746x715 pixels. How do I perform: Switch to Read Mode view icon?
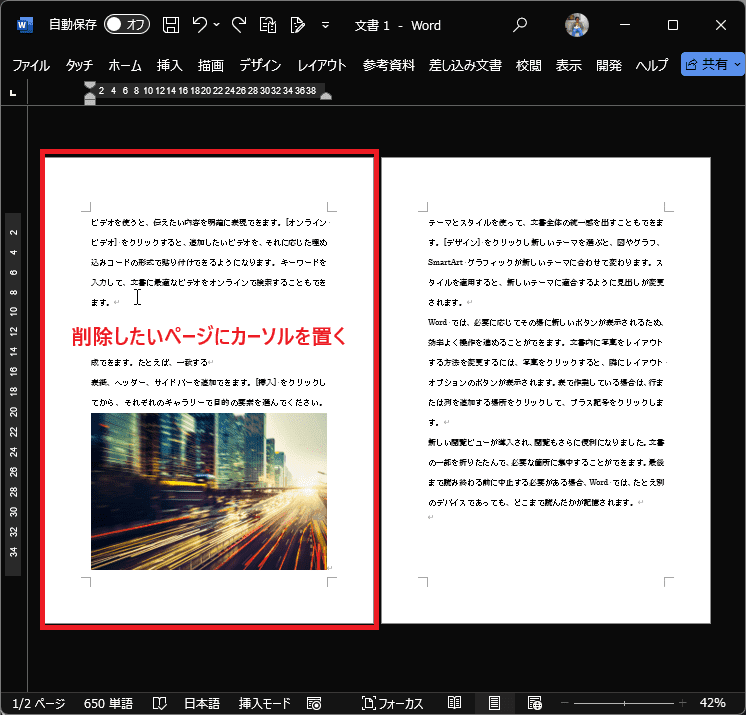tap(455, 703)
